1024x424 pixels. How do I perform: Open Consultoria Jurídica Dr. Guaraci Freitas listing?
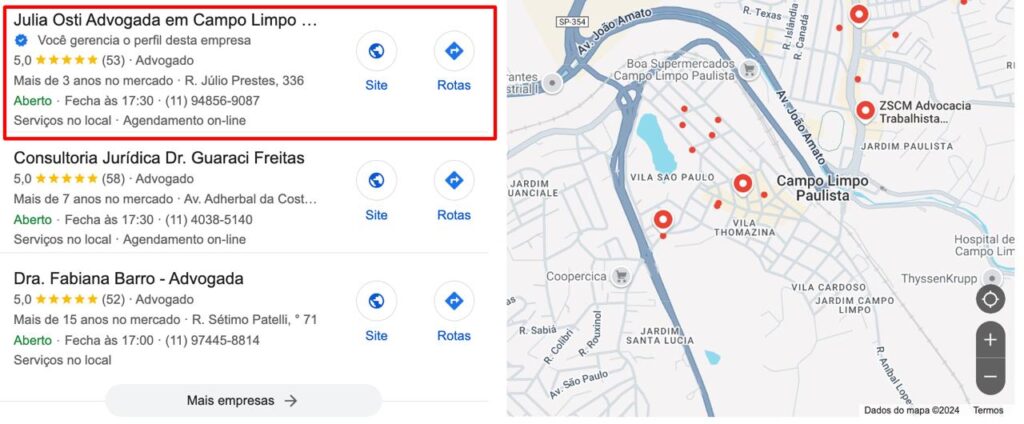(159, 158)
